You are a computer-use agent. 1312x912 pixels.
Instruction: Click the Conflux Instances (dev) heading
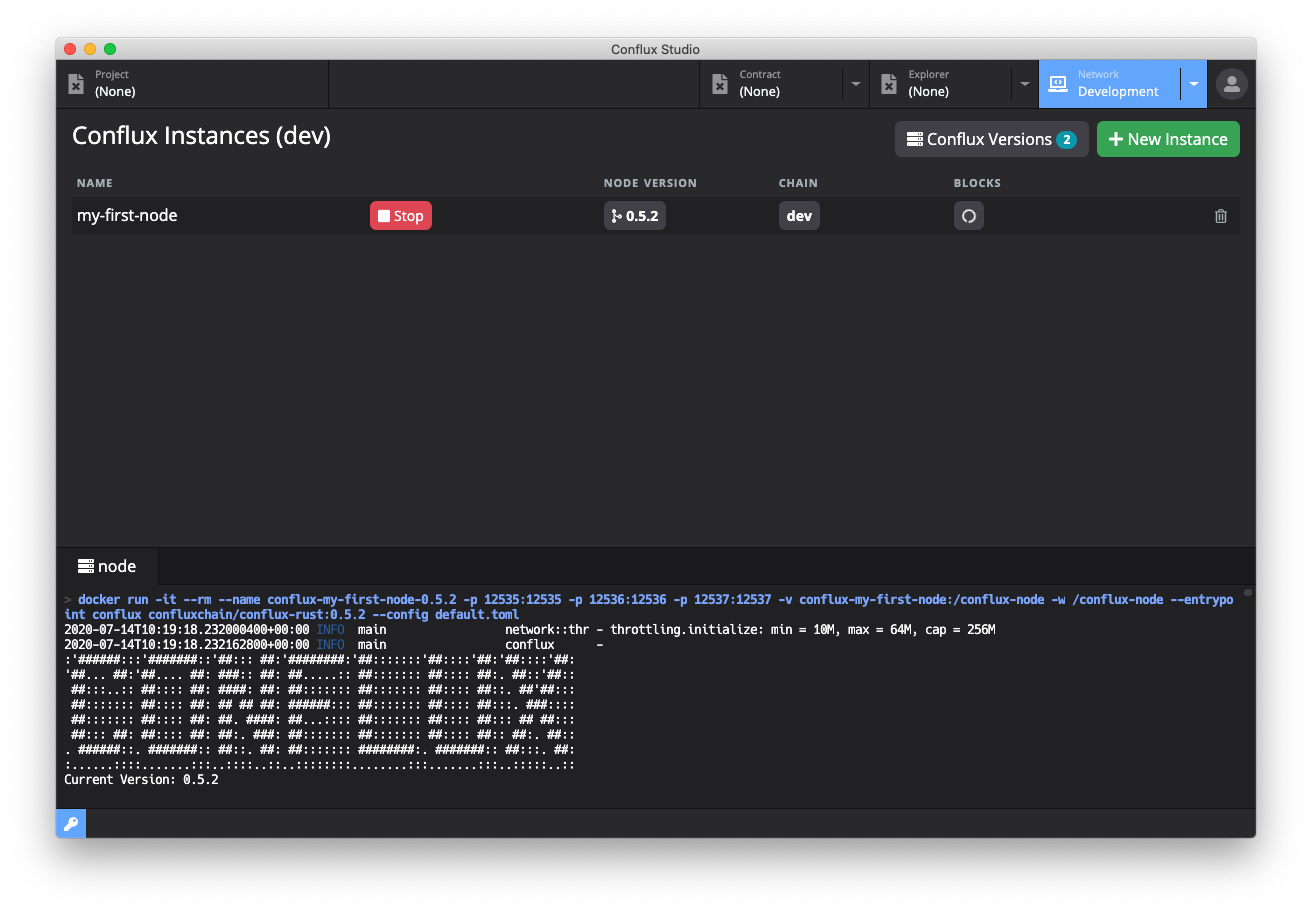pos(201,136)
